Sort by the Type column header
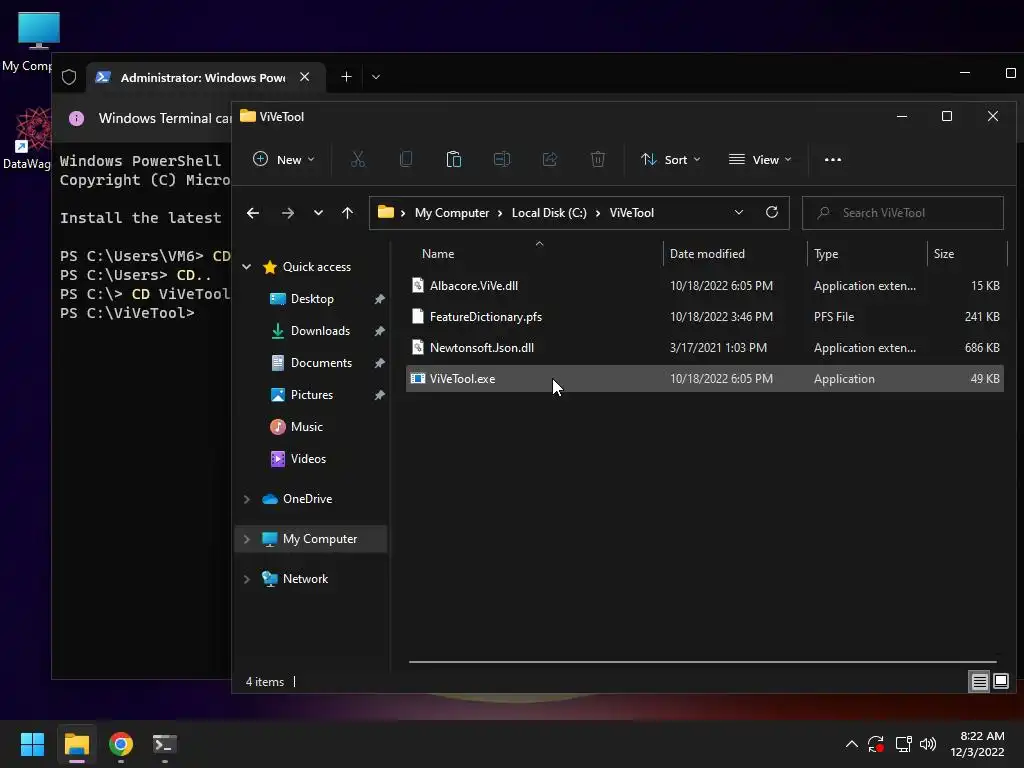This screenshot has height=768, width=1024. (x=867, y=254)
